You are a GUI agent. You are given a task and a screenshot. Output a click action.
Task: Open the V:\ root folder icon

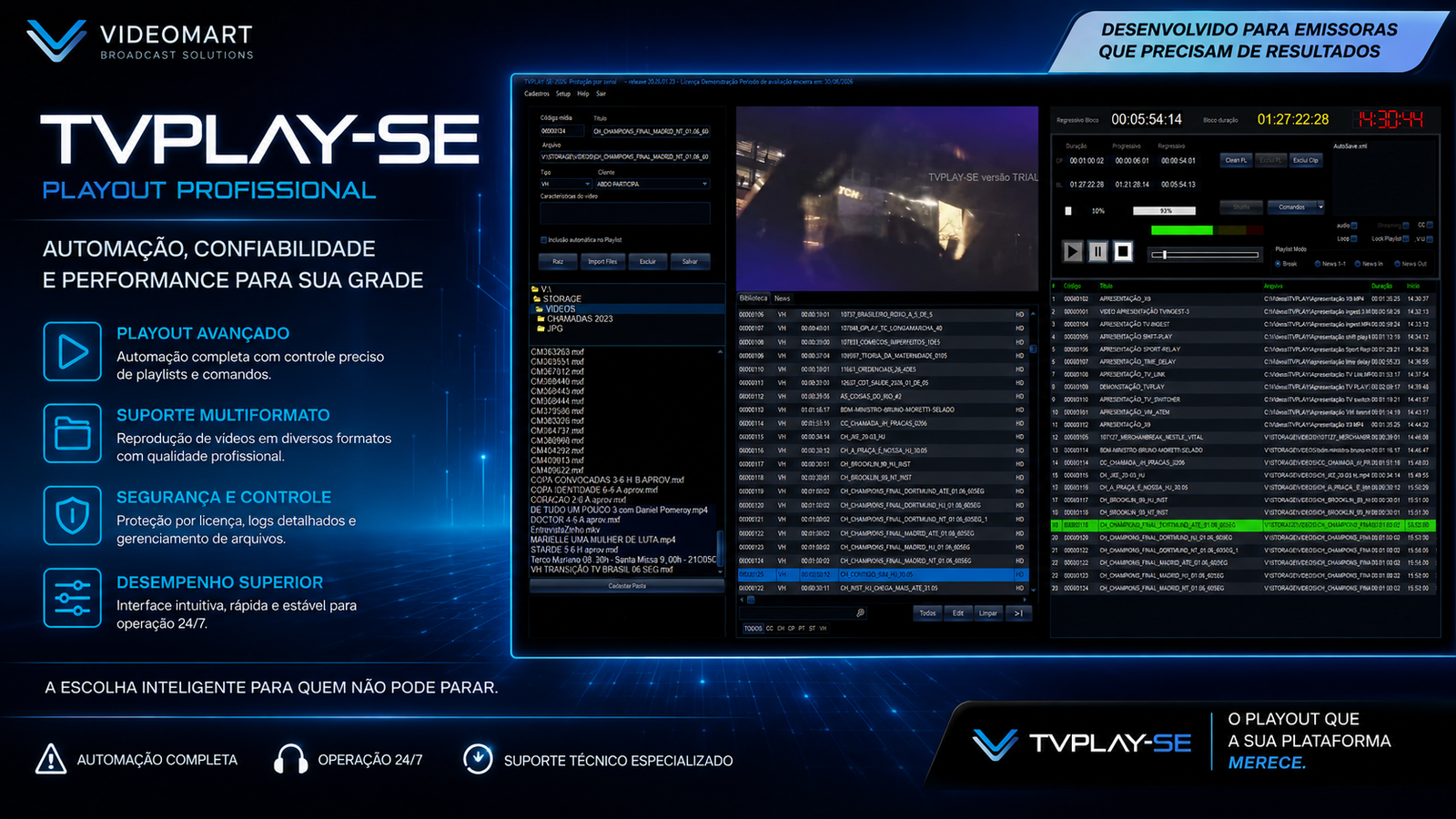(535, 289)
